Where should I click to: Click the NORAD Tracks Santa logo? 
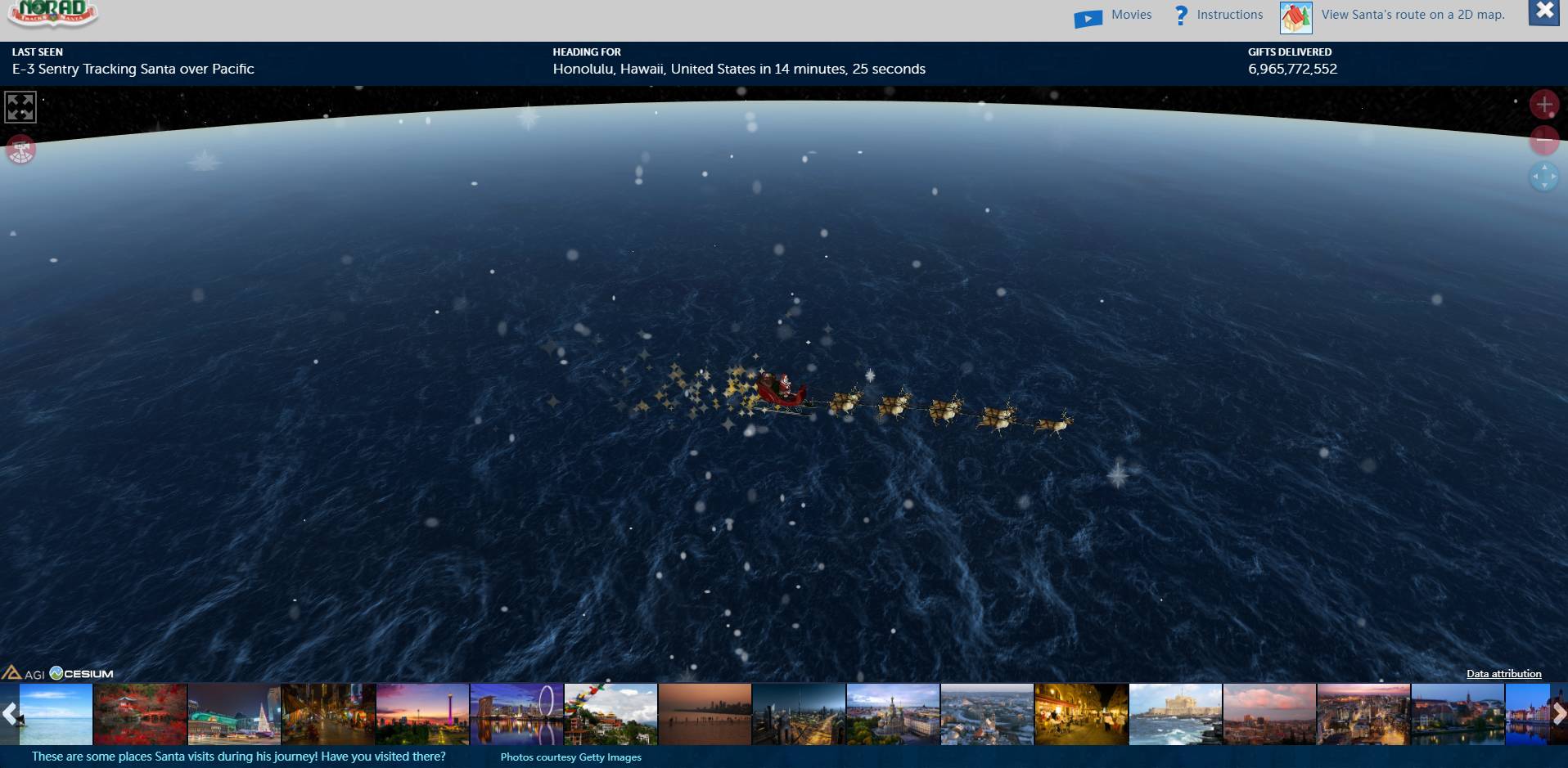click(x=52, y=14)
